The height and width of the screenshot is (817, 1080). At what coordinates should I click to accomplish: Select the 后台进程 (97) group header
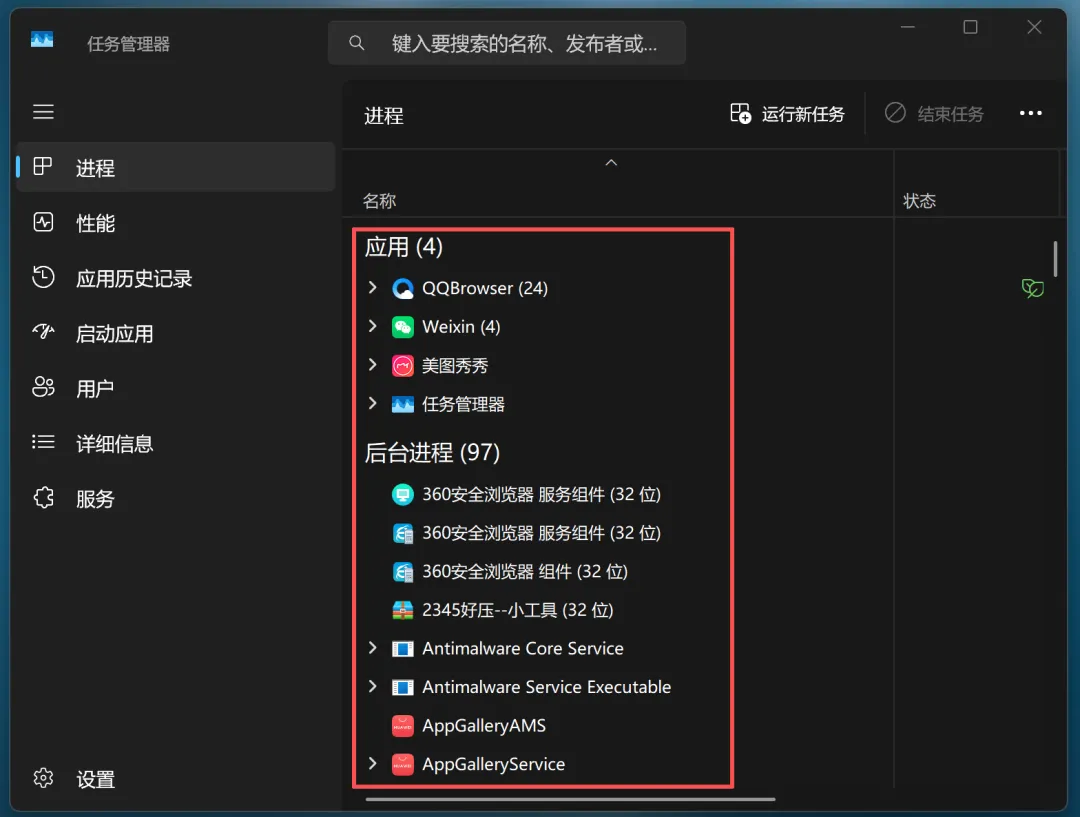pyautogui.click(x=432, y=453)
